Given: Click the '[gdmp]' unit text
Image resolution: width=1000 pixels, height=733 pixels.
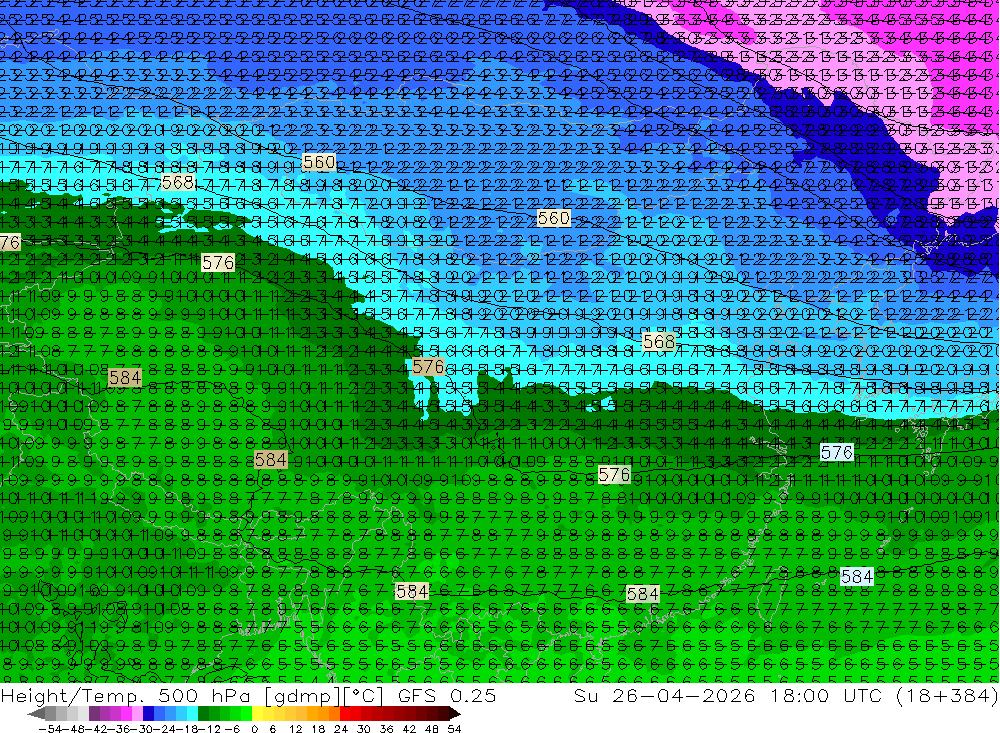Looking at the screenshot, I should point(300,696).
